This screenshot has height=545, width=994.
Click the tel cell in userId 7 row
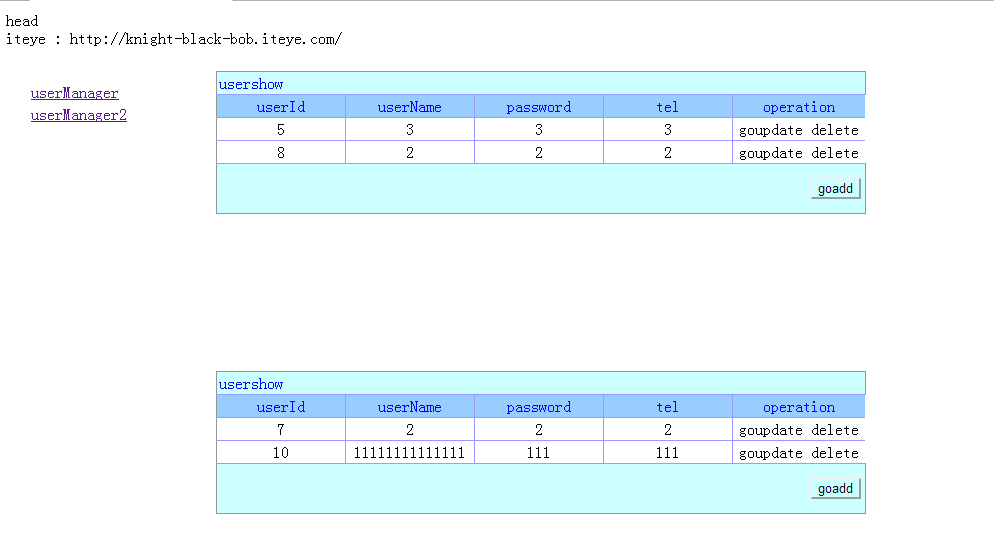point(668,429)
